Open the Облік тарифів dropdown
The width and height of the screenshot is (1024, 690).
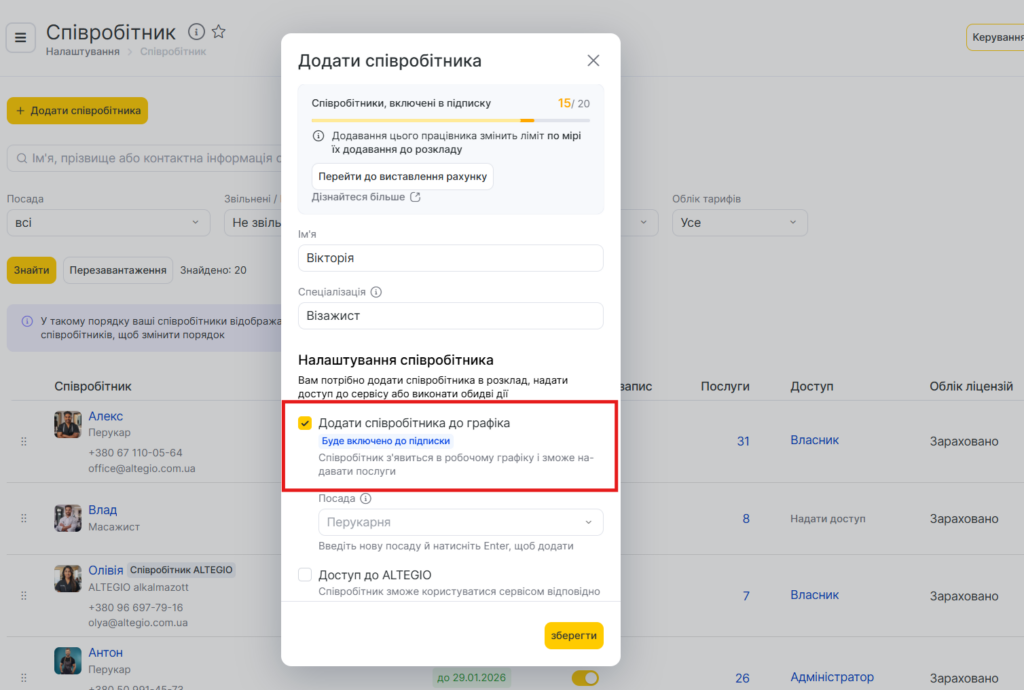tap(739, 223)
